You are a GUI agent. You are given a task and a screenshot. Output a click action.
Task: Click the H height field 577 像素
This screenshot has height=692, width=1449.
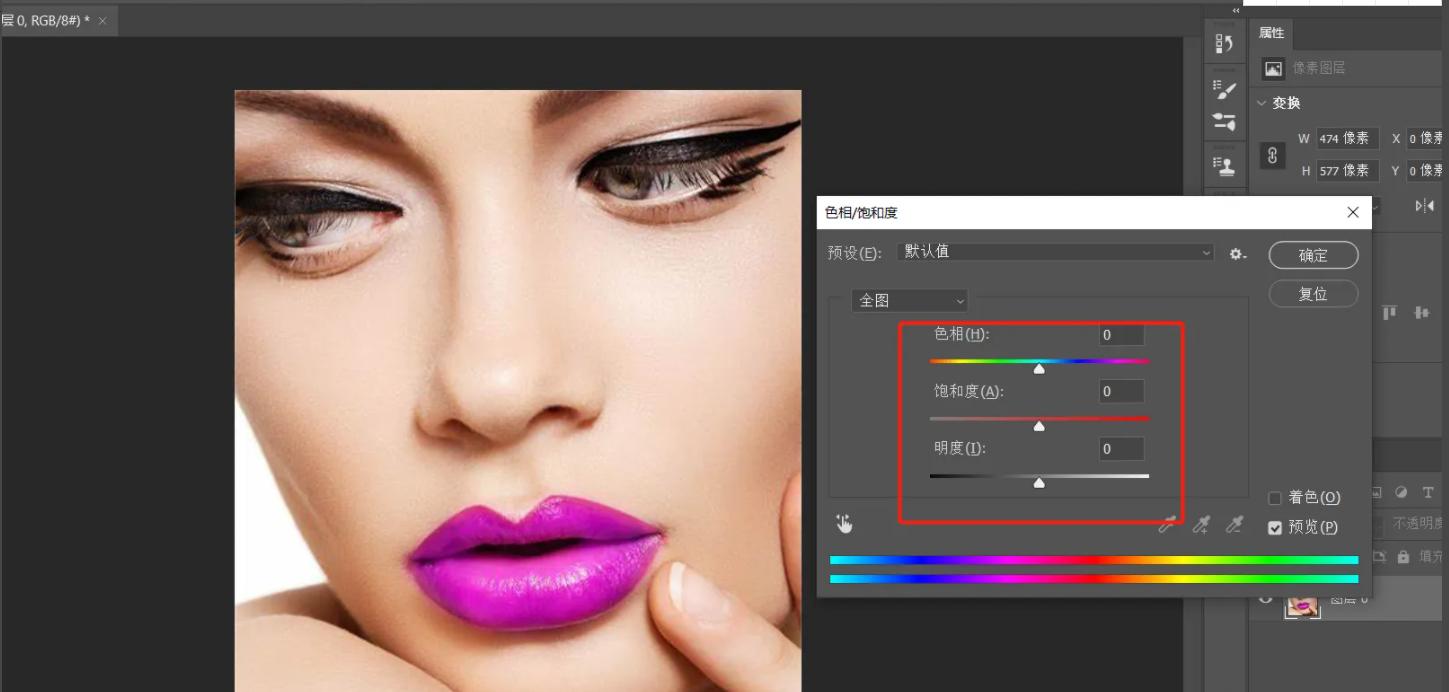click(x=1347, y=171)
